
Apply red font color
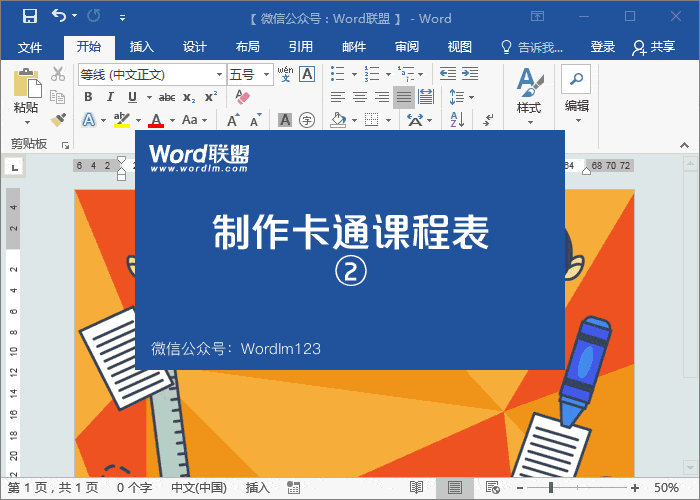156,120
